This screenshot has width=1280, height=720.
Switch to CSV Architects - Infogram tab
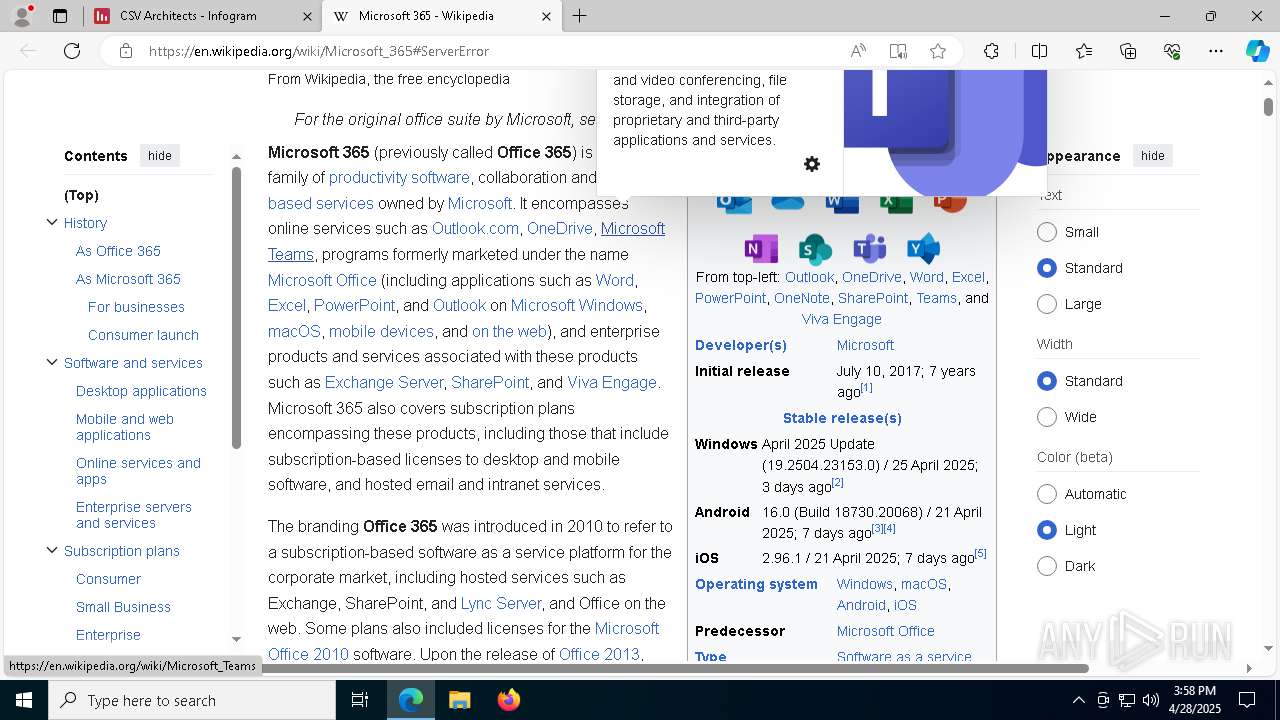(x=200, y=16)
